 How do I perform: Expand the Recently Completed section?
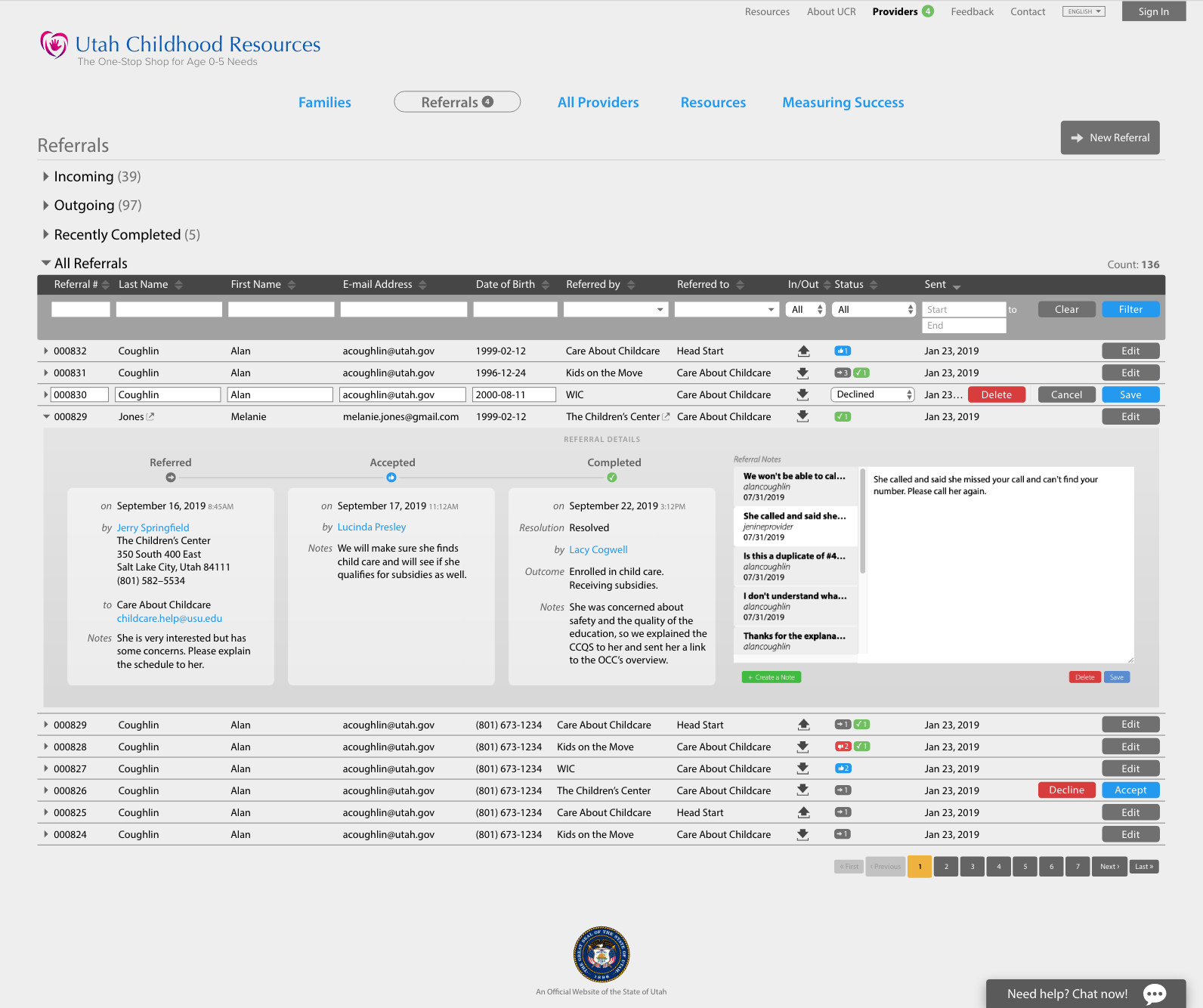[x=46, y=234]
